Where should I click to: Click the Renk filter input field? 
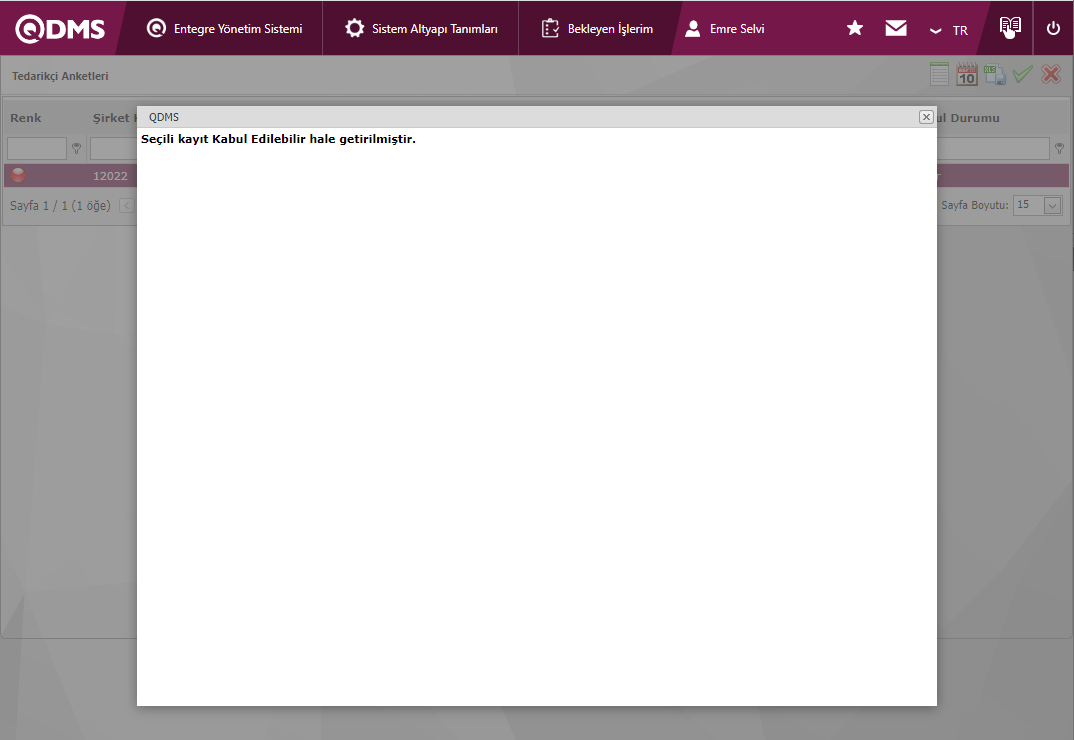pyautogui.click(x=37, y=148)
